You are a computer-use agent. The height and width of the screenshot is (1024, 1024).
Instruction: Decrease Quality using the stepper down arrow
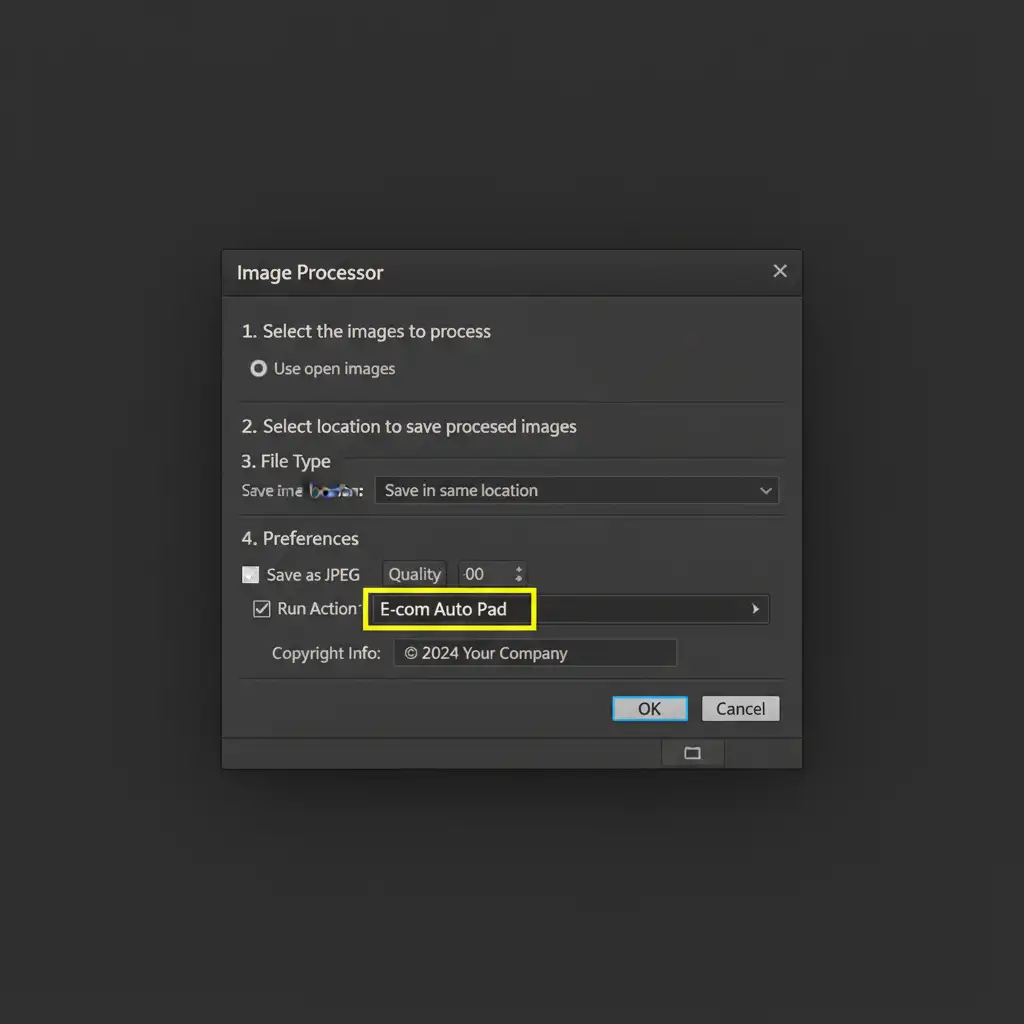518,579
